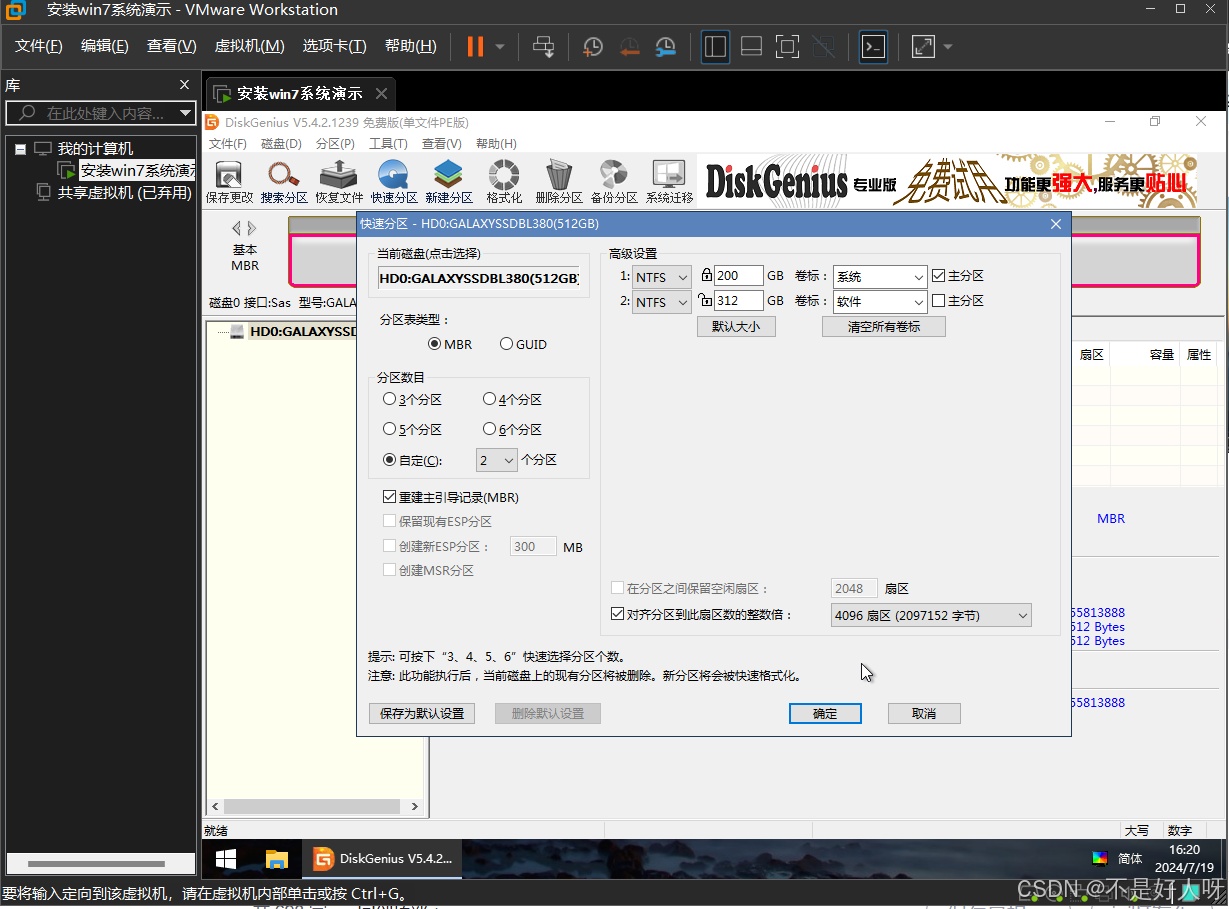The image size is (1229, 909).
Task: Open the 4096 扇区 alignment dropdown
Action: [930, 616]
